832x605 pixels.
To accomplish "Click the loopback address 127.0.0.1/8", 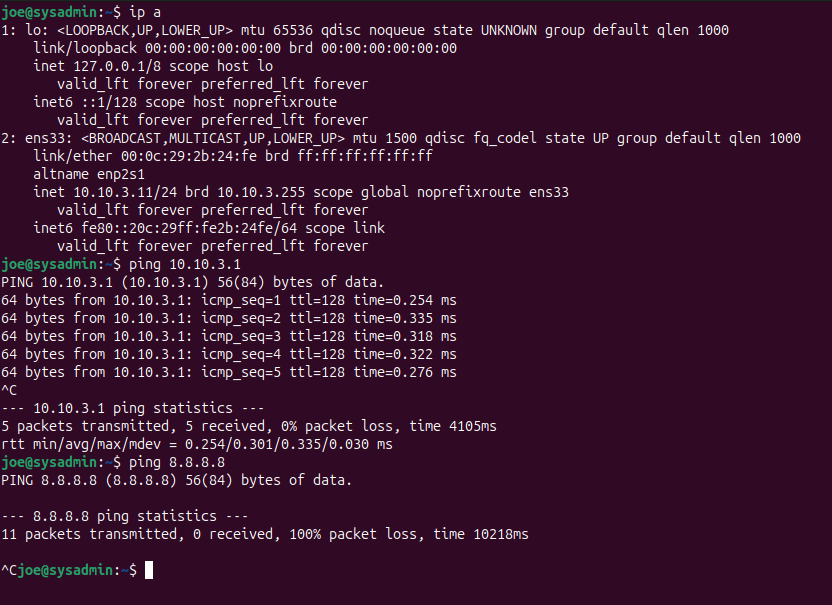I will click(120, 66).
